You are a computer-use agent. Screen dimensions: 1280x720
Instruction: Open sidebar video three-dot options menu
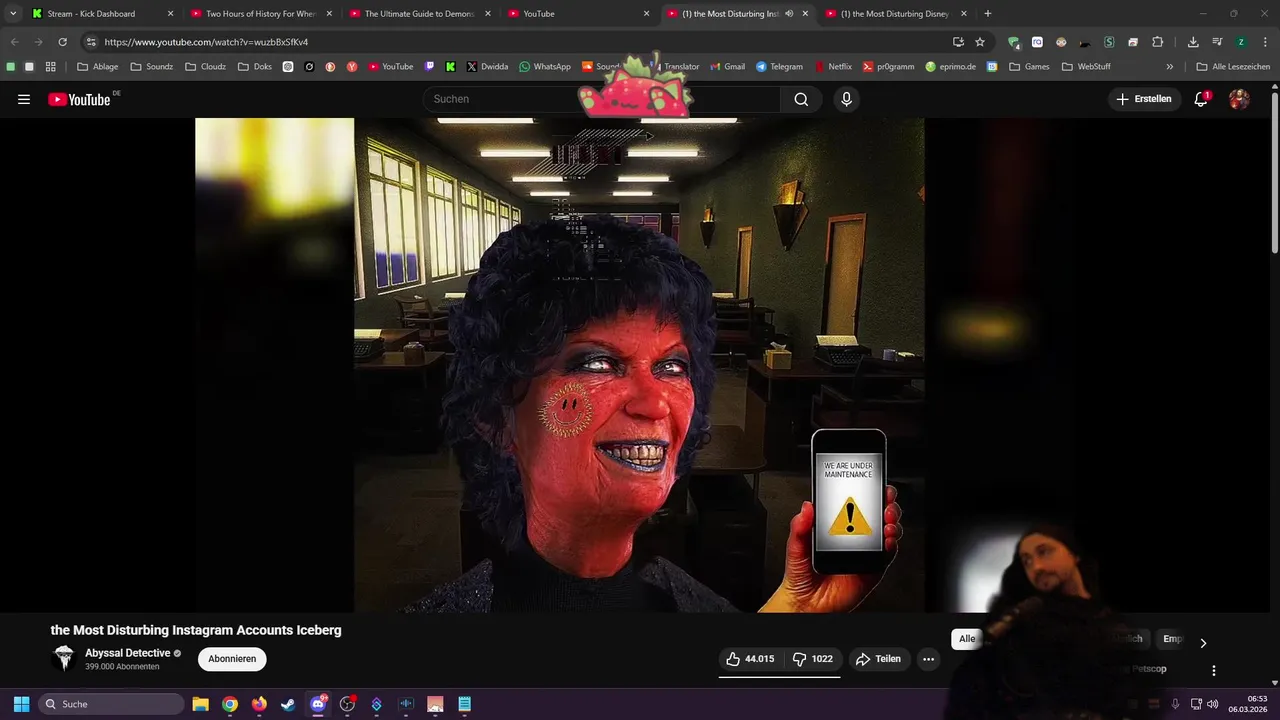(x=1214, y=670)
